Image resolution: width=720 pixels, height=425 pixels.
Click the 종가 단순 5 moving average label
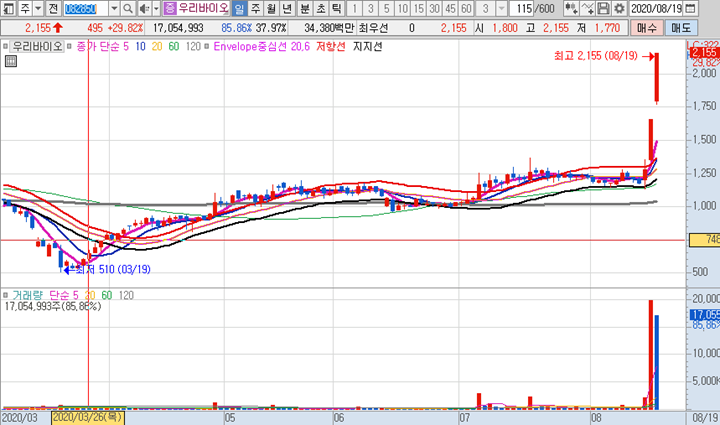(102, 46)
